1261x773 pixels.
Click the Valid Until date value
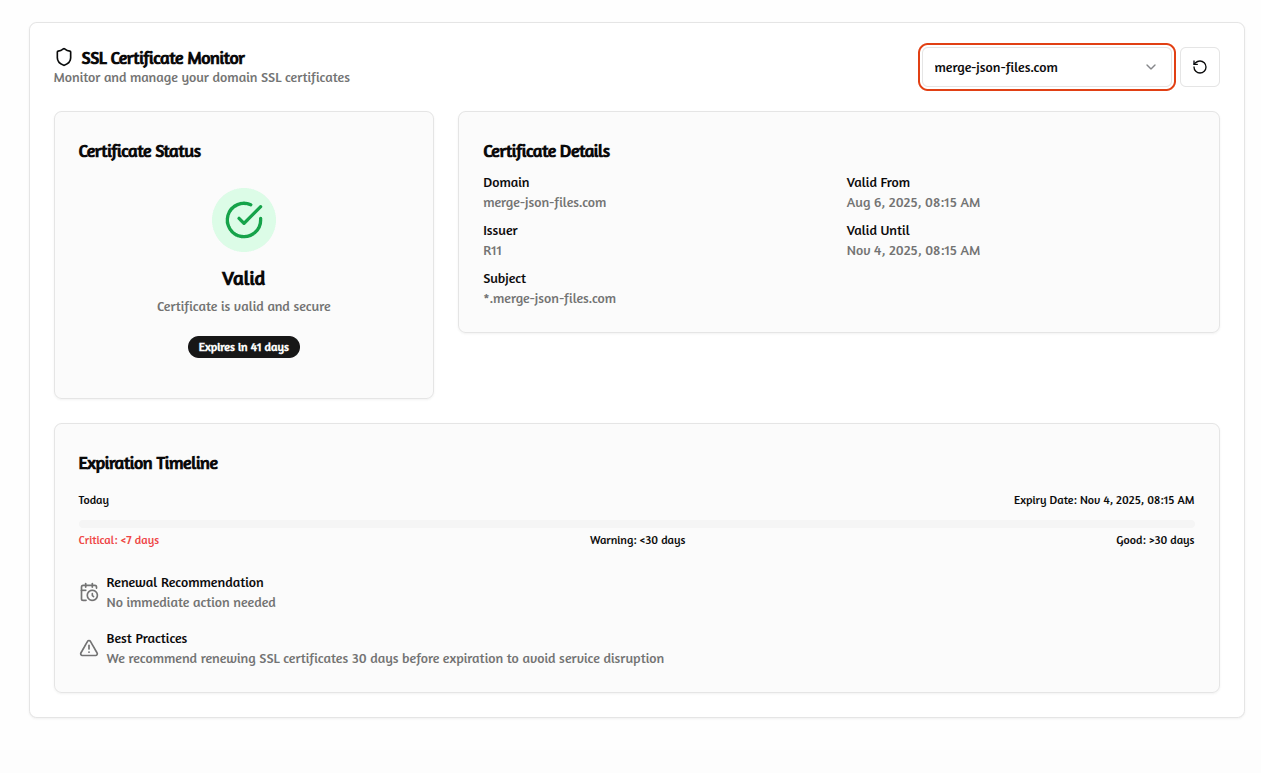click(x=912, y=250)
